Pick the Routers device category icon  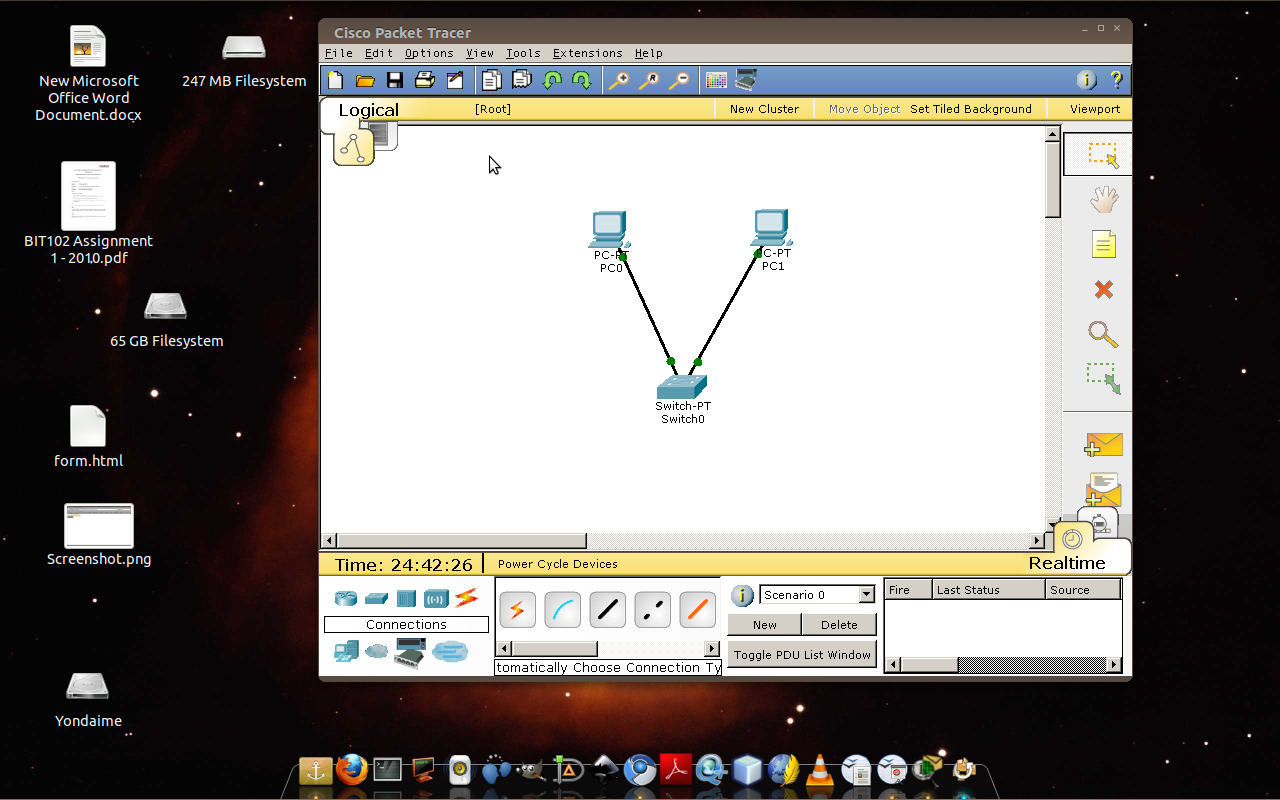[x=346, y=598]
